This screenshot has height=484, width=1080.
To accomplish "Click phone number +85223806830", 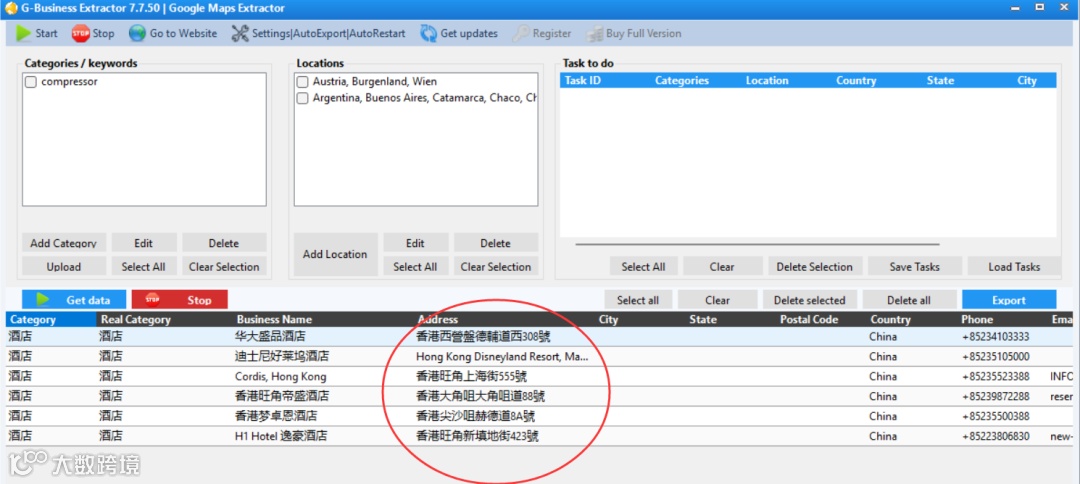I will pos(995,436).
